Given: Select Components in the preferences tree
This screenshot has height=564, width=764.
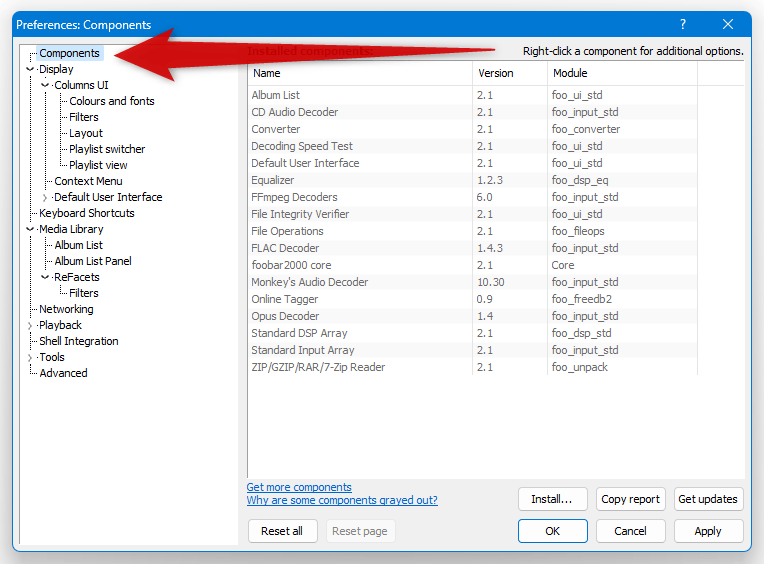Looking at the screenshot, I should click(x=69, y=53).
